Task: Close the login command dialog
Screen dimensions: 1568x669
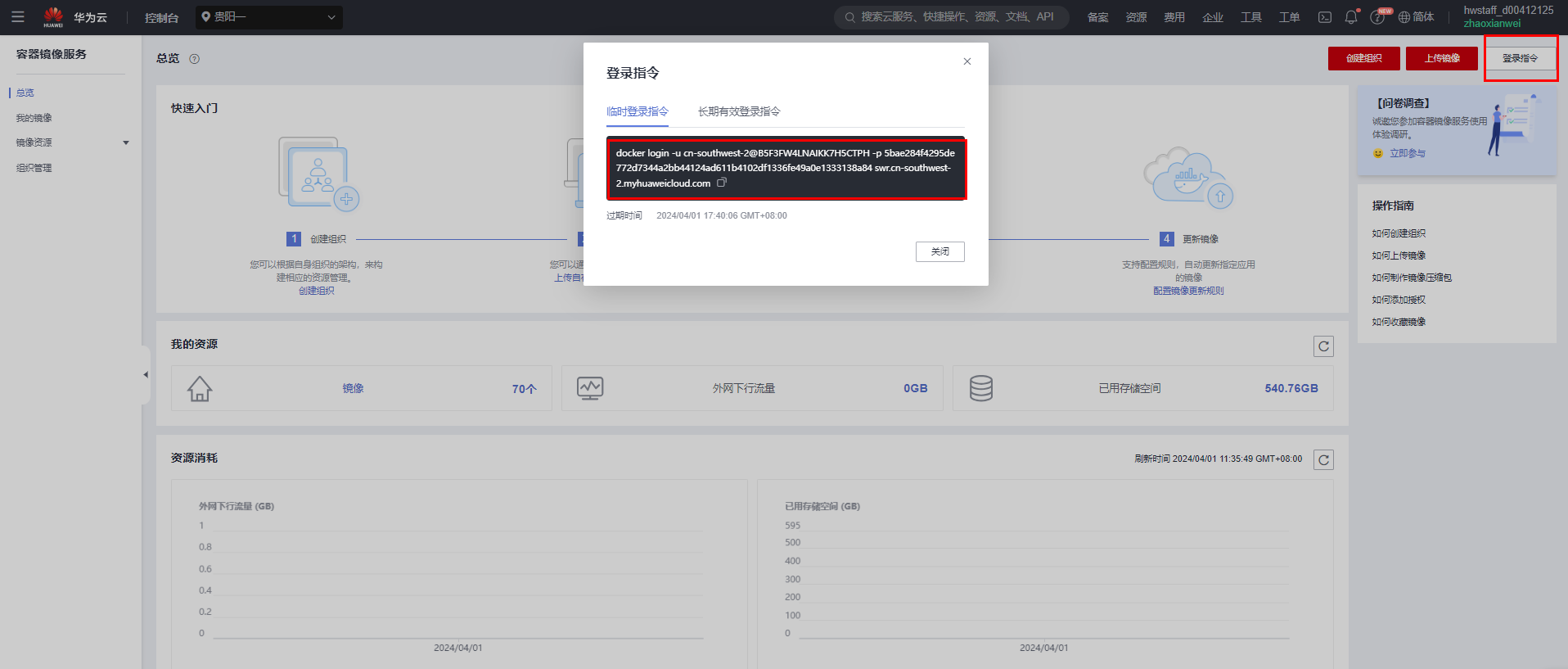Action: click(x=967, y=61)
